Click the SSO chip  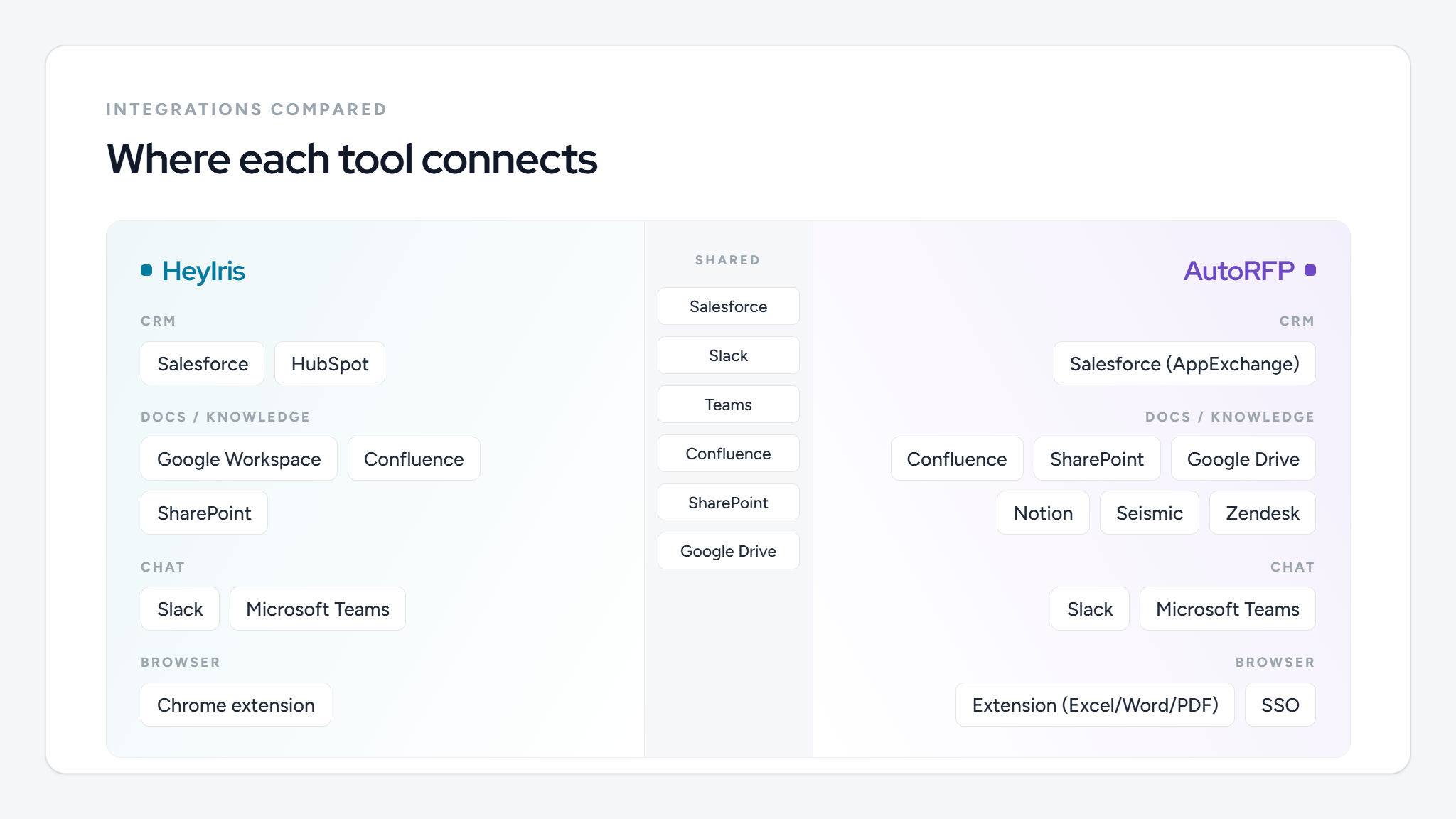pos(1280,705)
